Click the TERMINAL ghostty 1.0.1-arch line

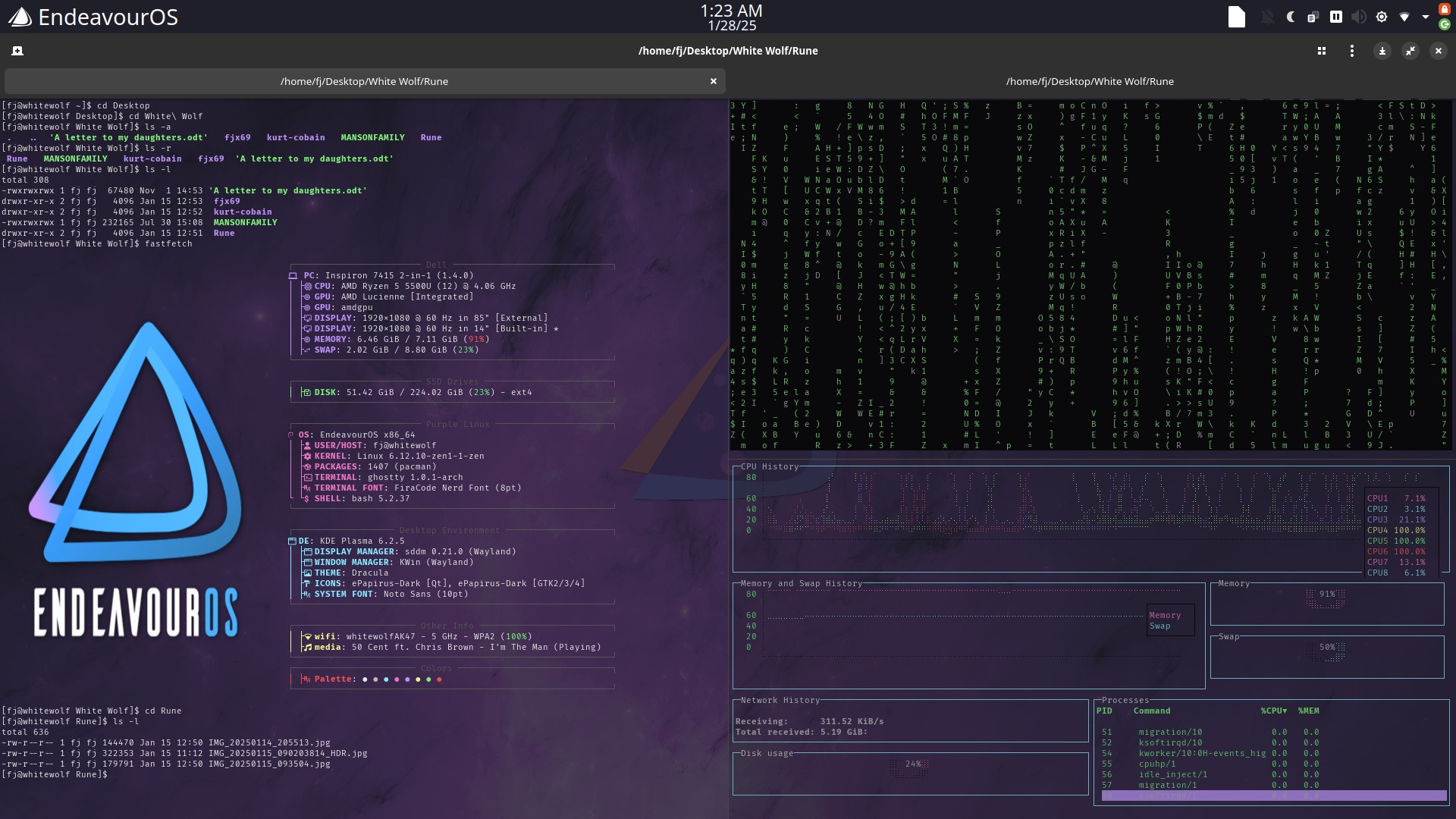(383, 477)
